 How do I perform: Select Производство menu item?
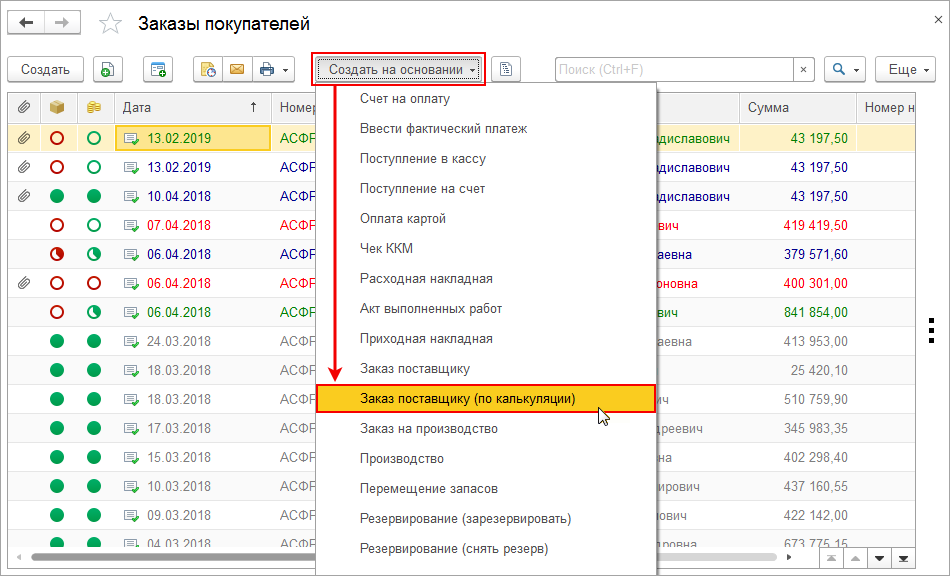tap(402, 458)
